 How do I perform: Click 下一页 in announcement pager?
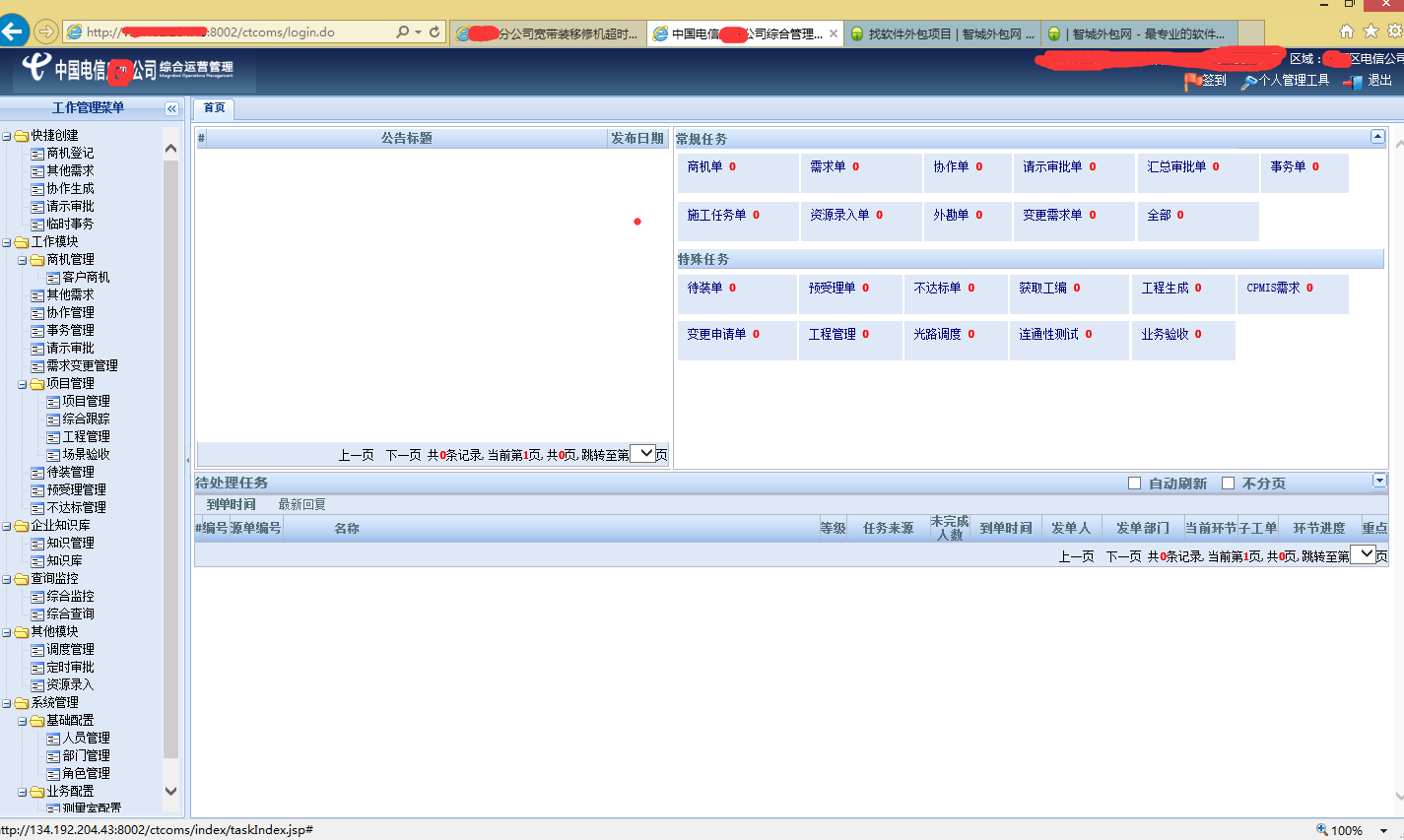pos(403,455)
